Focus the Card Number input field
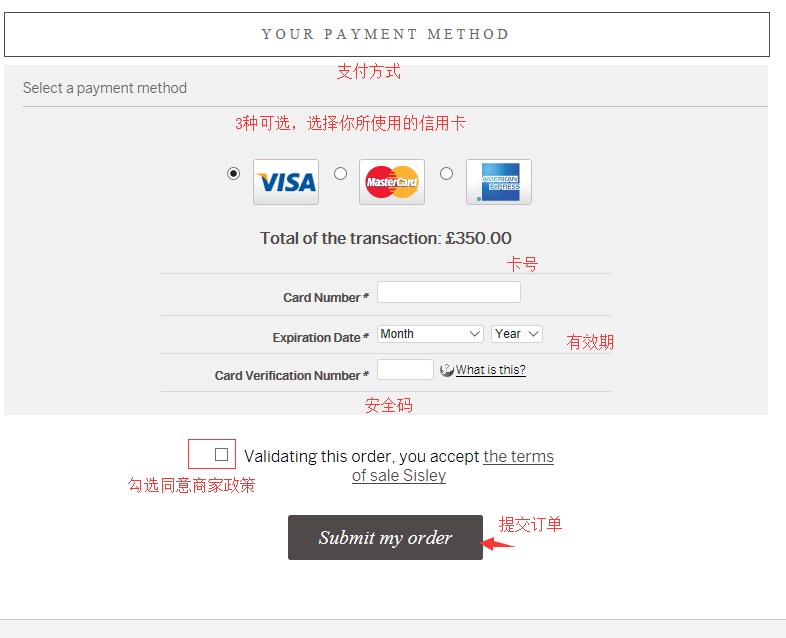This screenshot has height=638, width=786. [448, 292]
